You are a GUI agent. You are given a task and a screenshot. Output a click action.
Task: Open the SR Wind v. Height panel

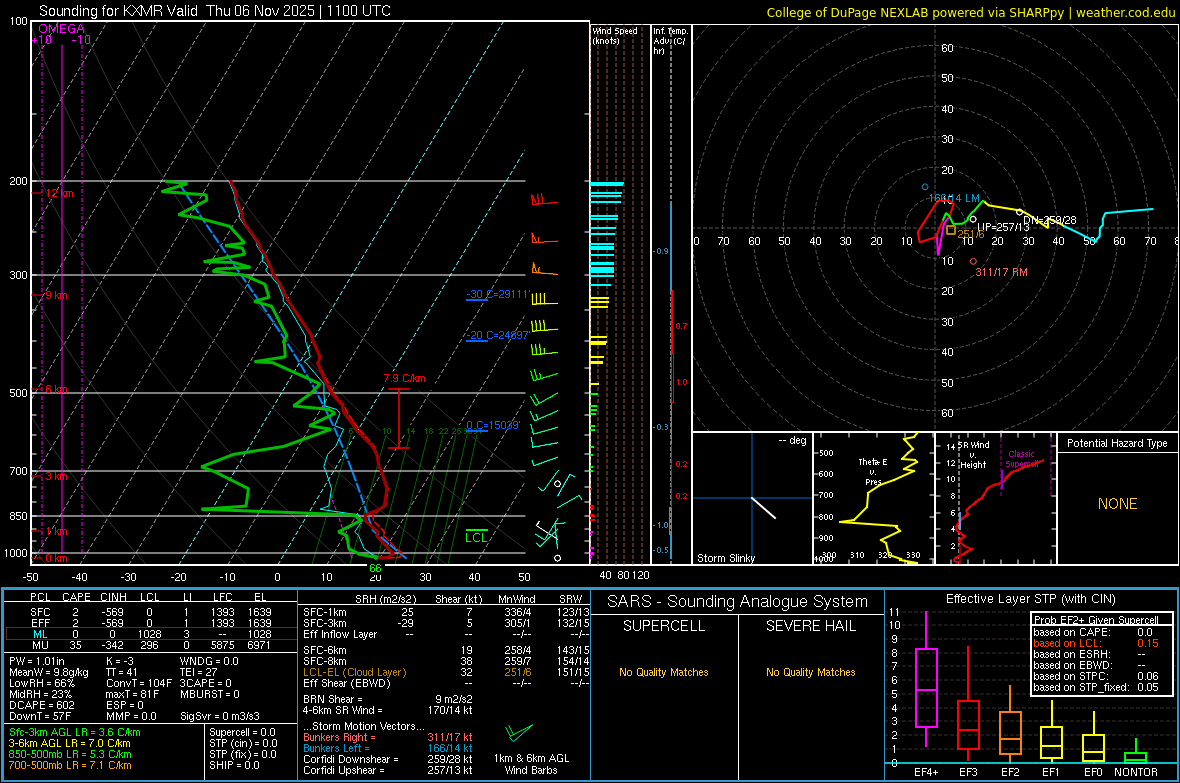(995, 498)
